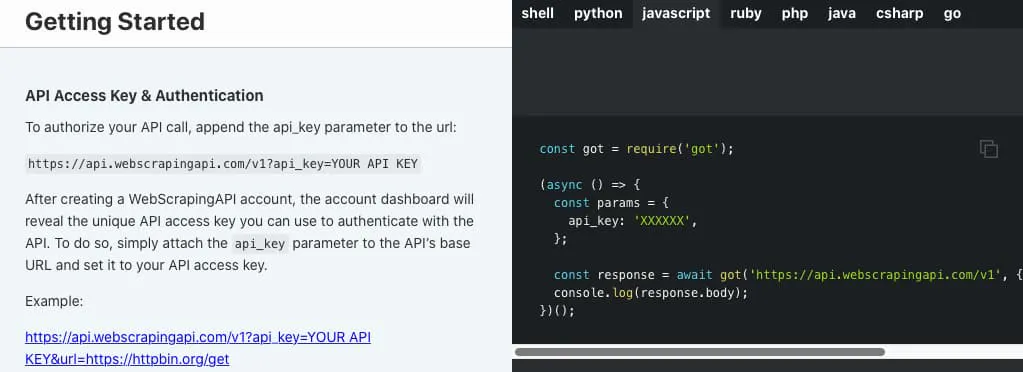Click the "api_key: 'XXXXXX'," code line
Image resolution: width=1023 pixels, height=372 pixels.
coord(633,221)
